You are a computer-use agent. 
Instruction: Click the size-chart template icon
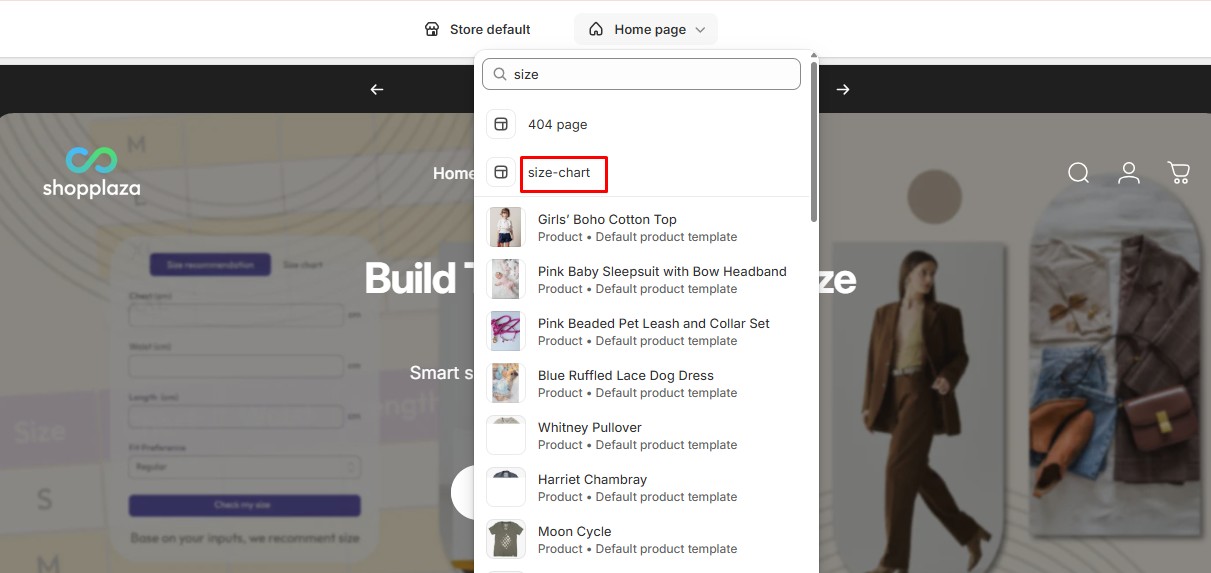tap(501, 173)
